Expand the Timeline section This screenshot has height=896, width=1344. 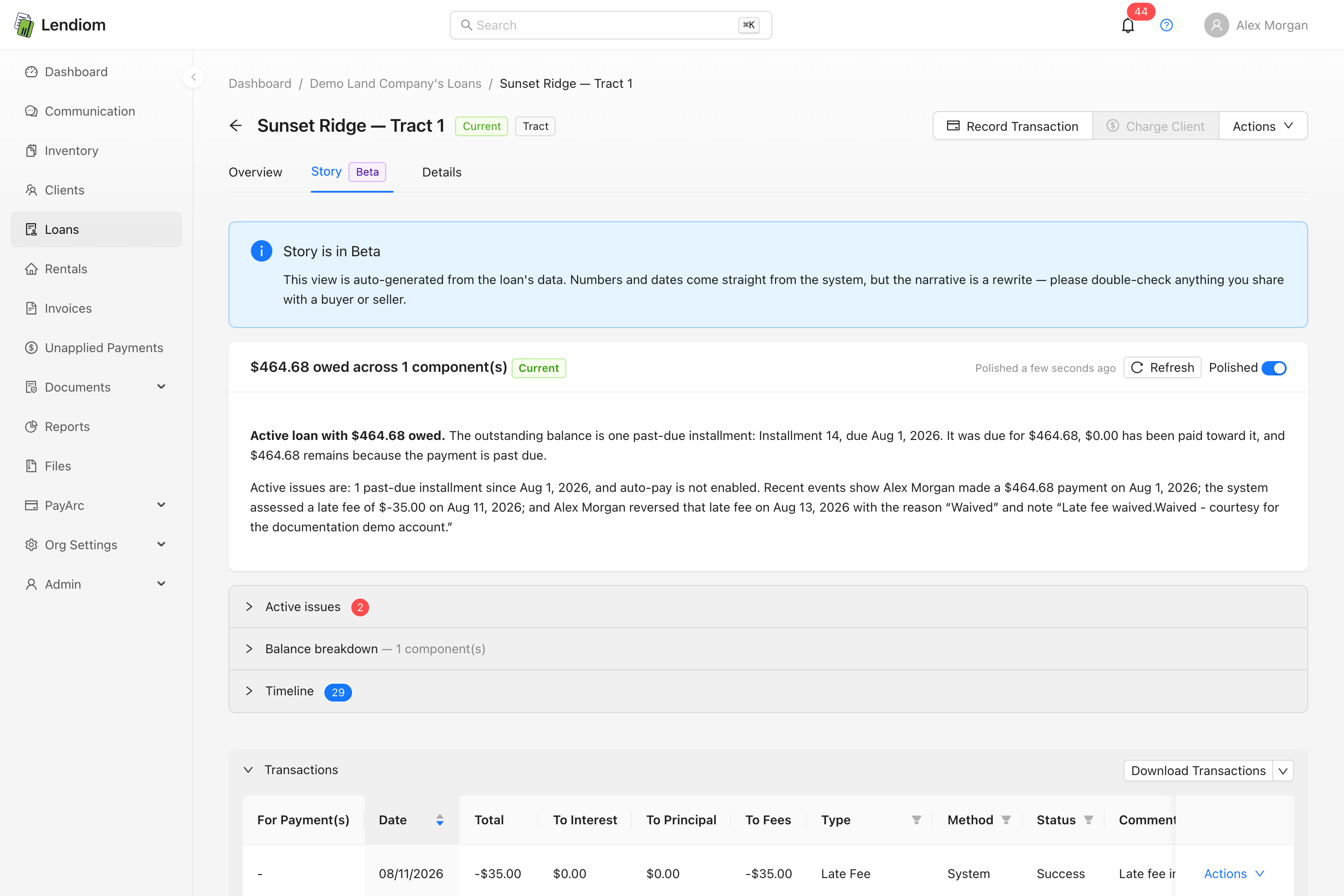point(768,691)
